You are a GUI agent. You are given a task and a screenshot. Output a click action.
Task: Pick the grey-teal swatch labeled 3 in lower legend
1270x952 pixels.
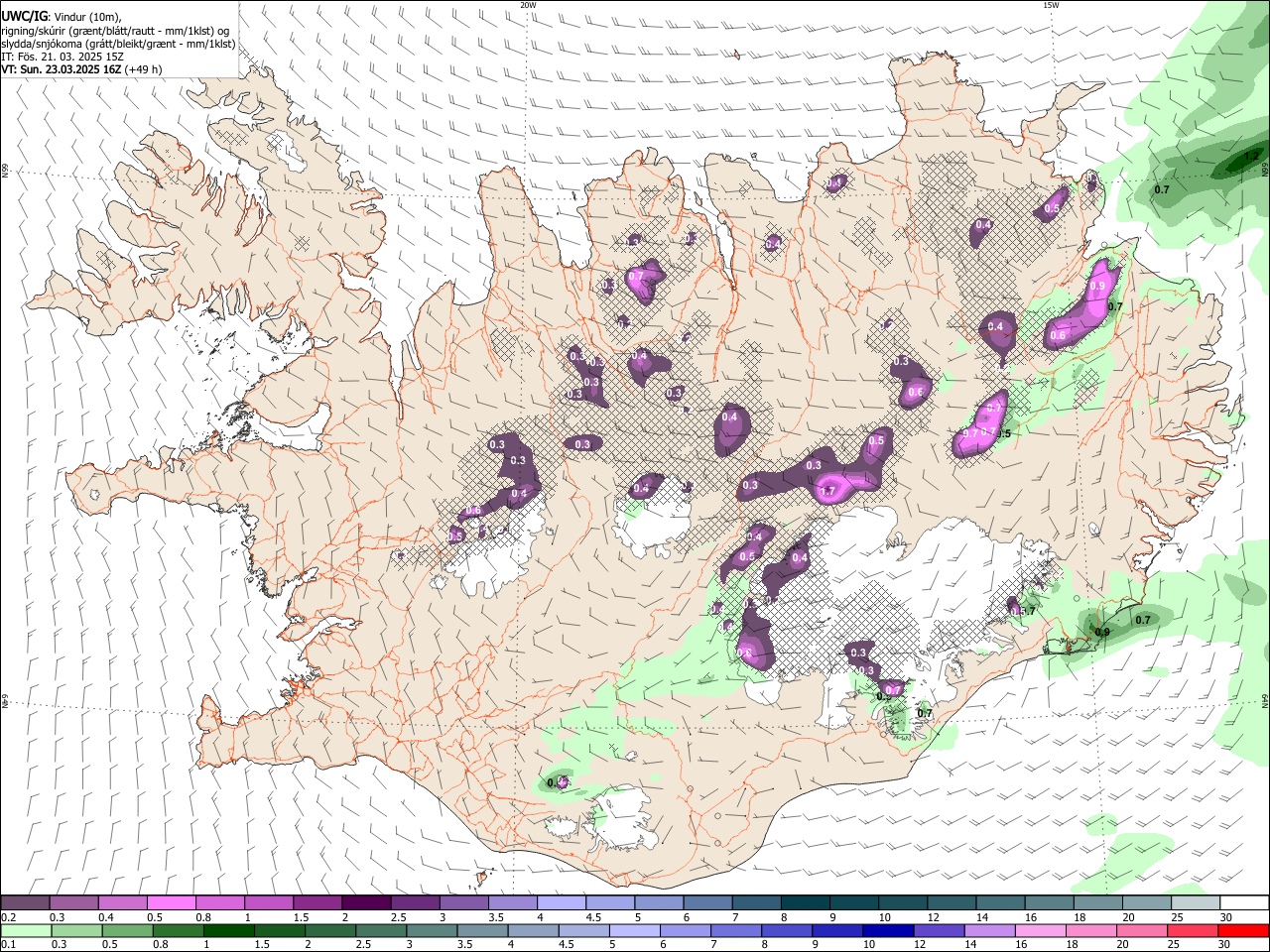(x=432, y=930)
